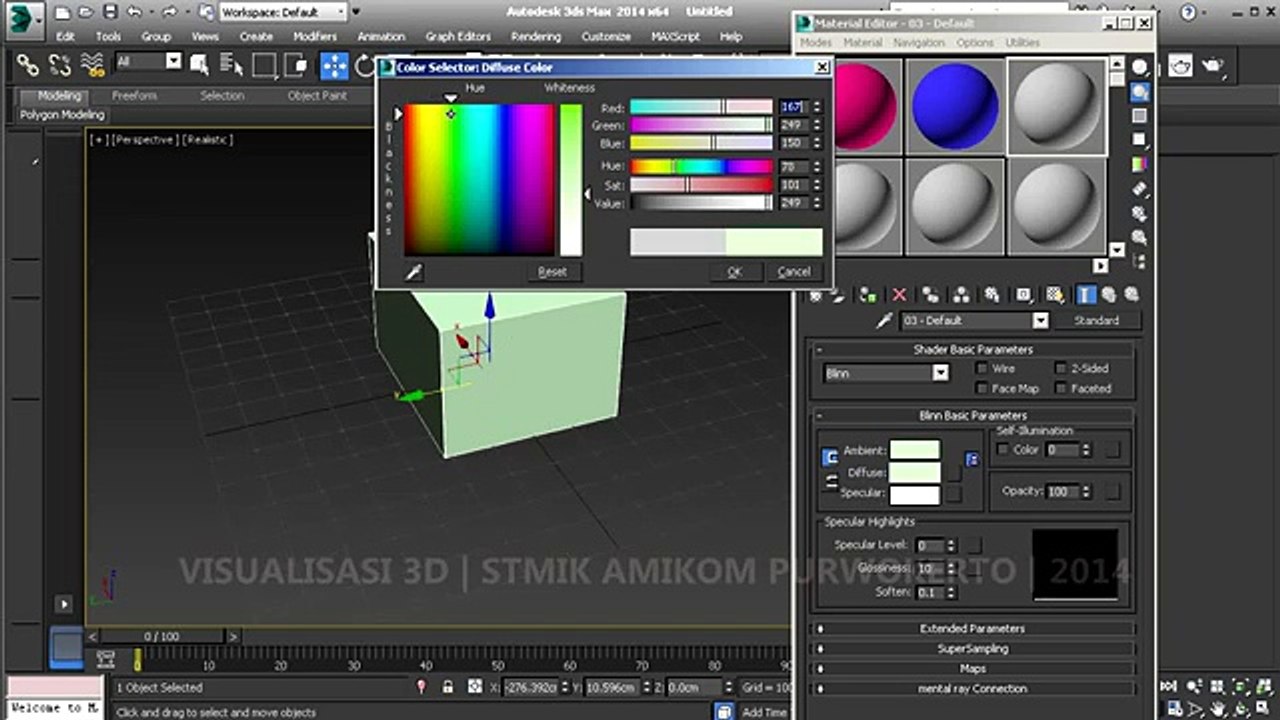
Task: Switch to the Object Paint ribbon tab
Action: [x=317, y=96]
